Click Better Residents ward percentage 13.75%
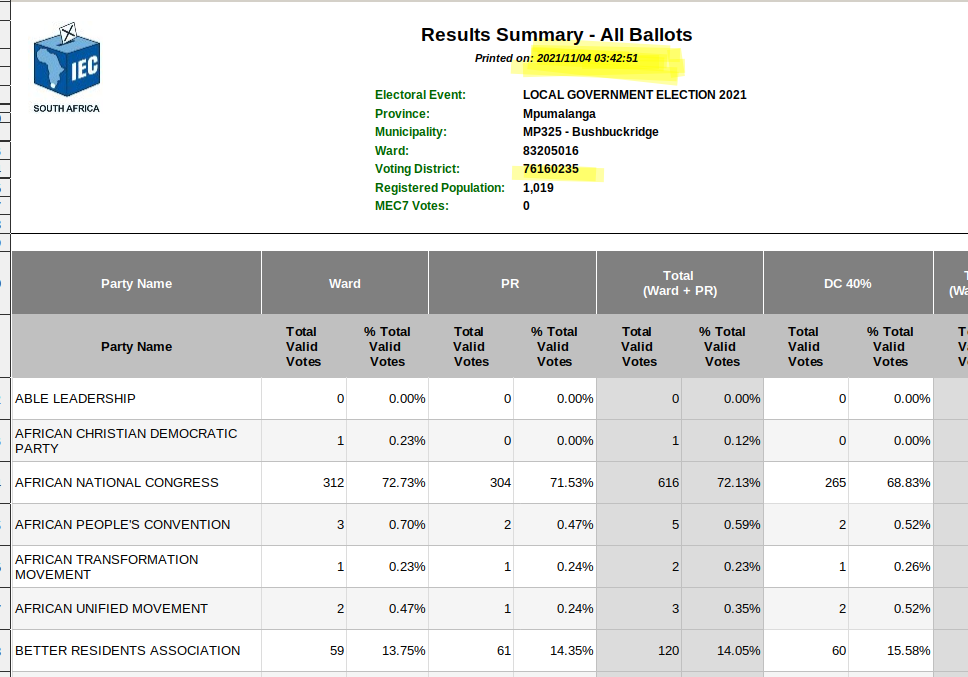Screen dimensions: 968x677 [404, 650]
